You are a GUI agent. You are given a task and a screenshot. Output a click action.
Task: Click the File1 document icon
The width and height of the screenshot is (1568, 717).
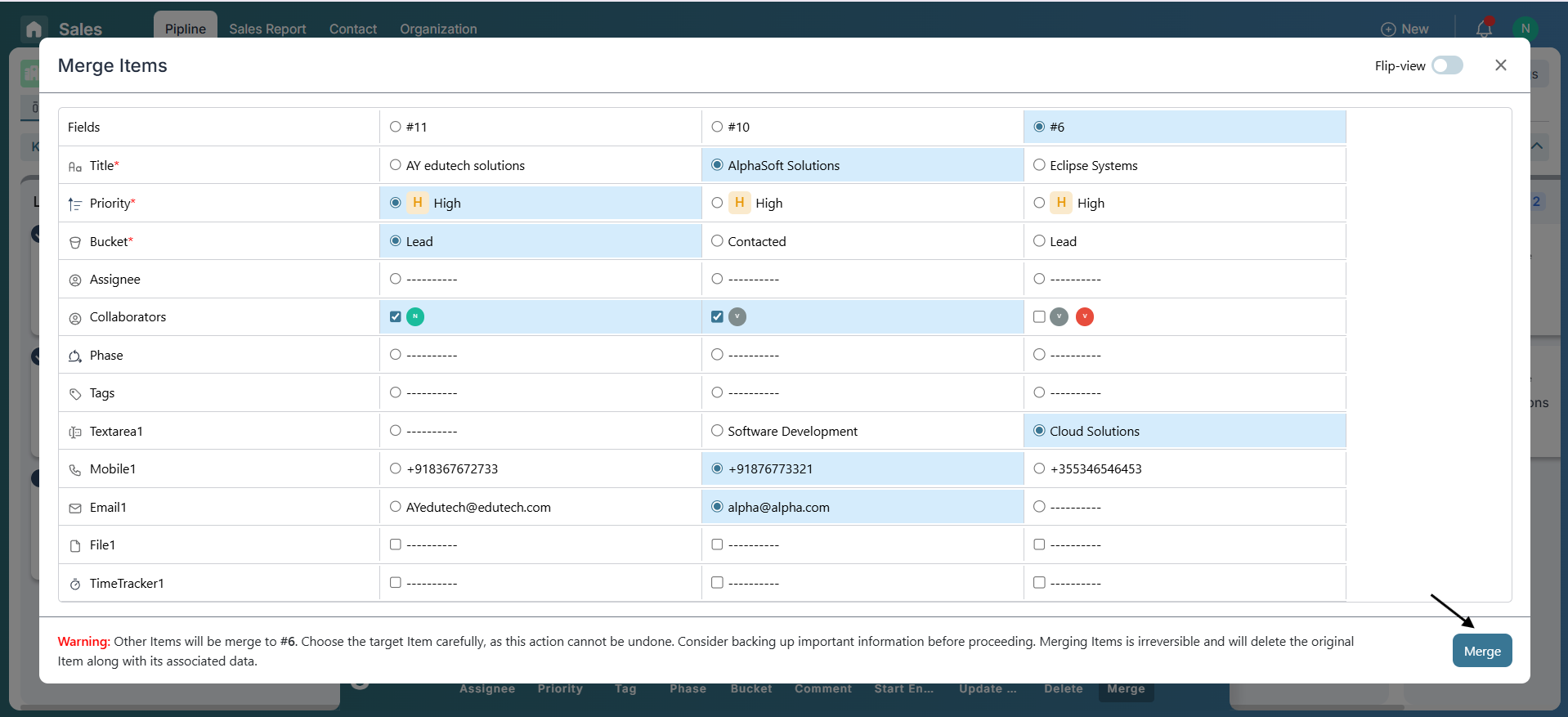tap(75, 546)
